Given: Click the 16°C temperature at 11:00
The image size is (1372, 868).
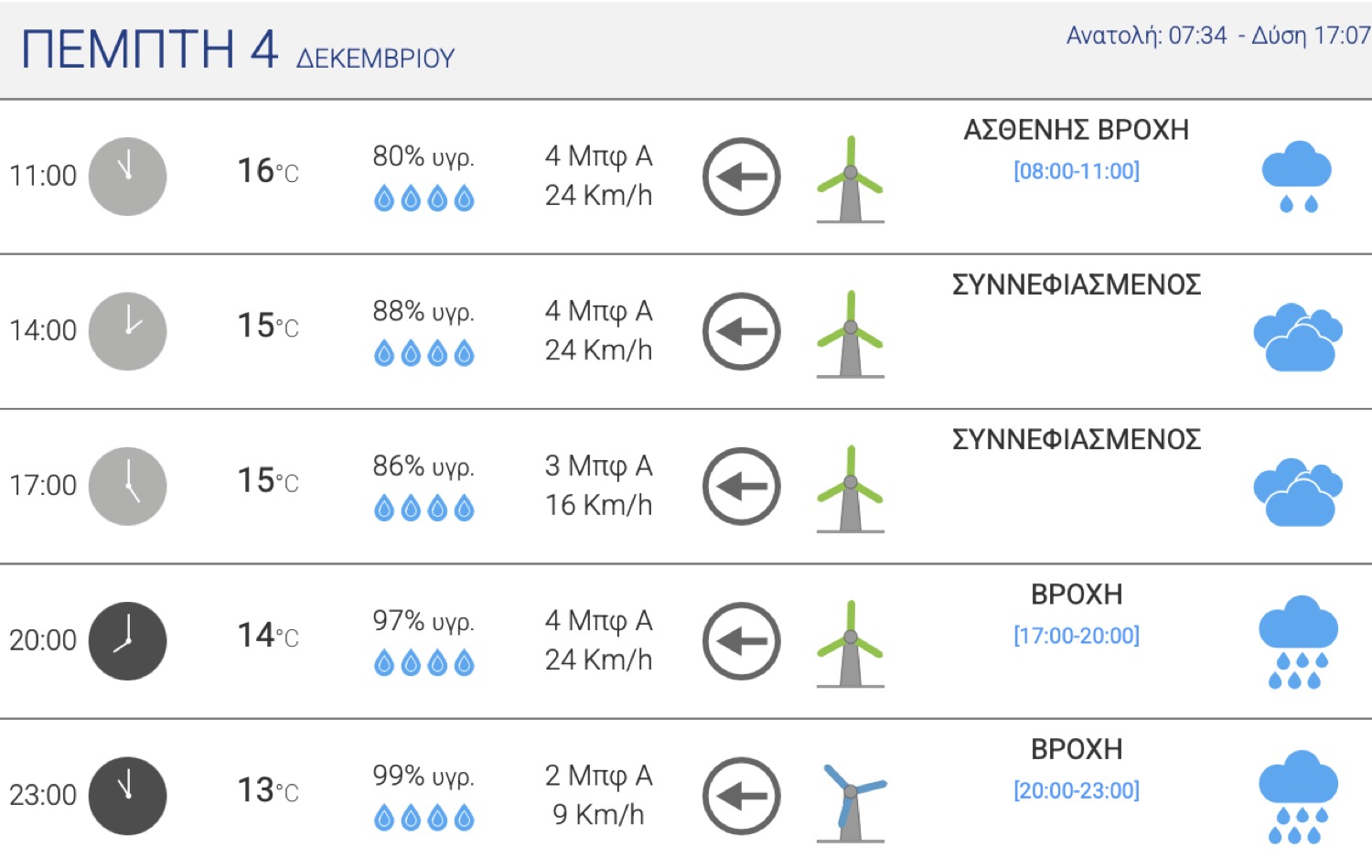Looking at the screenshot, I should pos(267,171).
